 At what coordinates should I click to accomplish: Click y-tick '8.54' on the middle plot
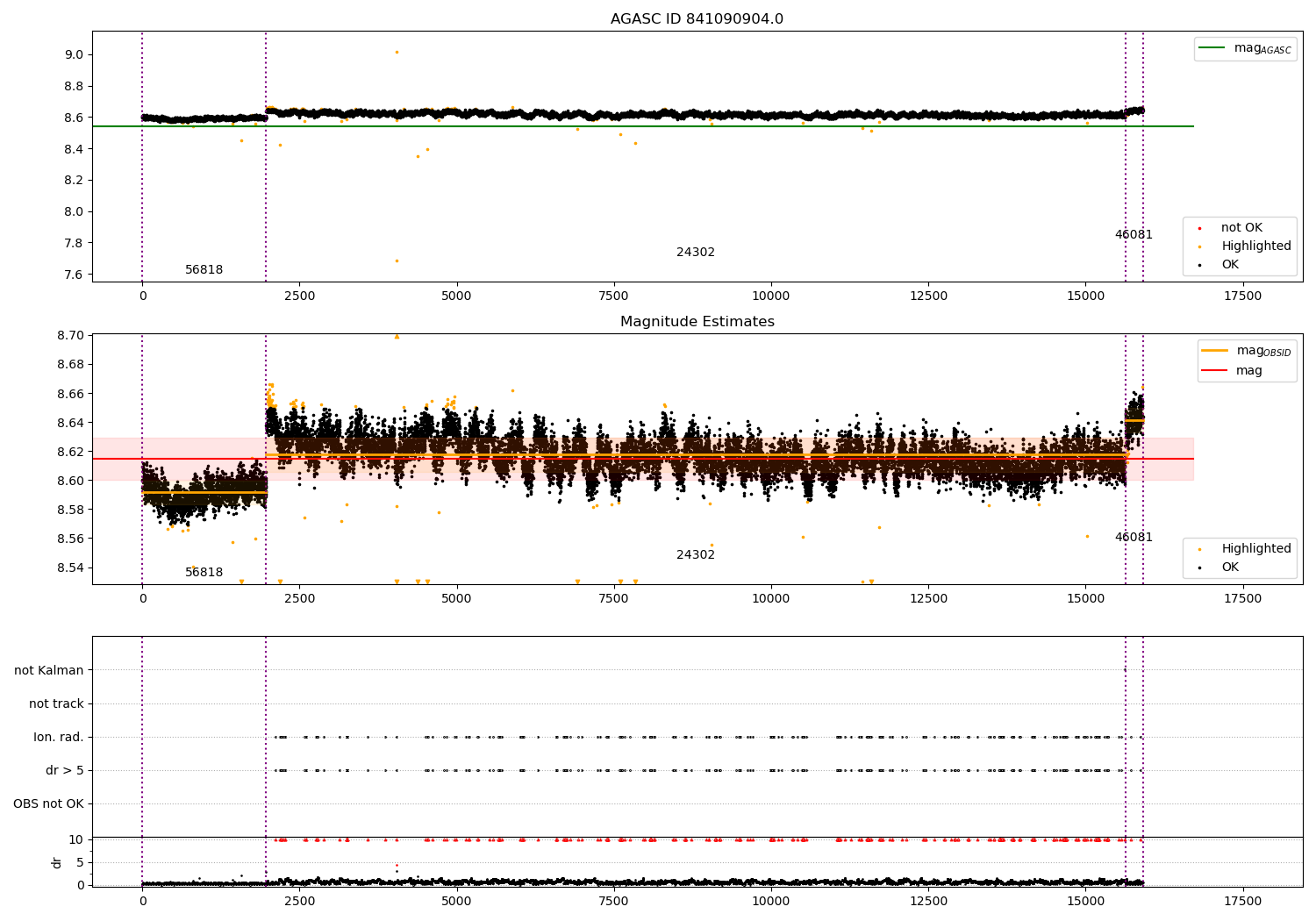pyautogui.click(x=70, y=568)
